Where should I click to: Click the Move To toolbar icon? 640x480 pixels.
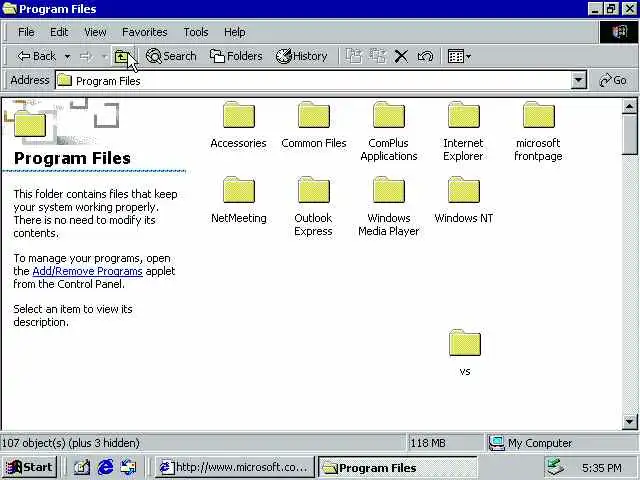point(353,56)
